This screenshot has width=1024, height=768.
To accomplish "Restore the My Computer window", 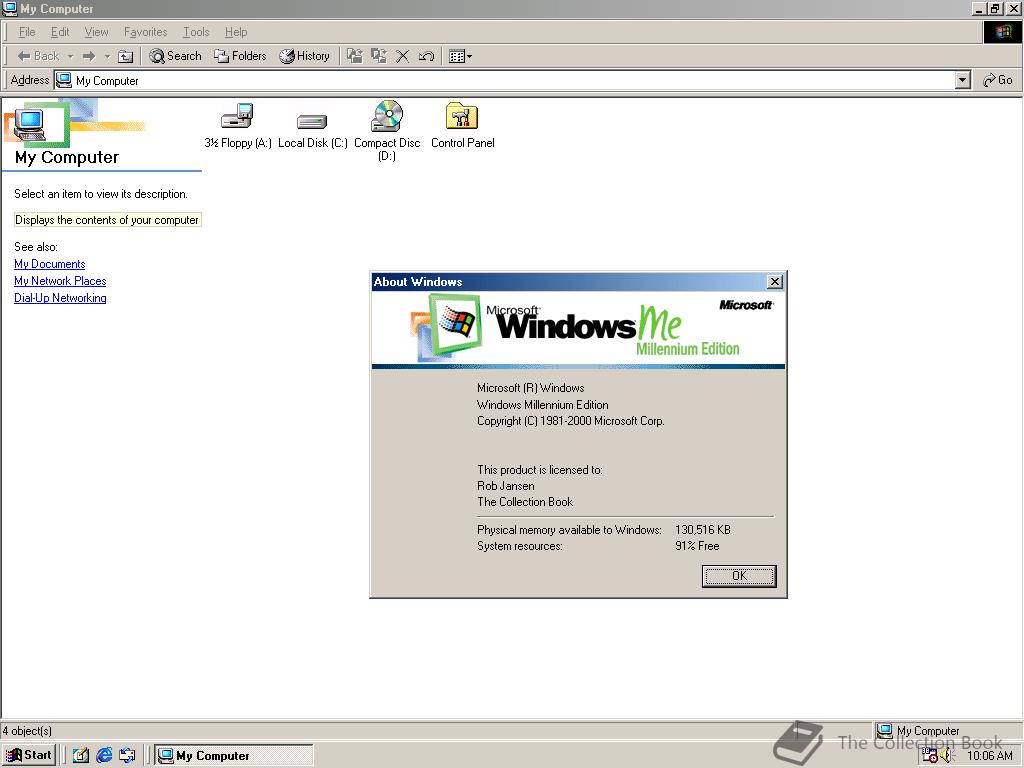I will pyautogui.click(x=995, y=8).
